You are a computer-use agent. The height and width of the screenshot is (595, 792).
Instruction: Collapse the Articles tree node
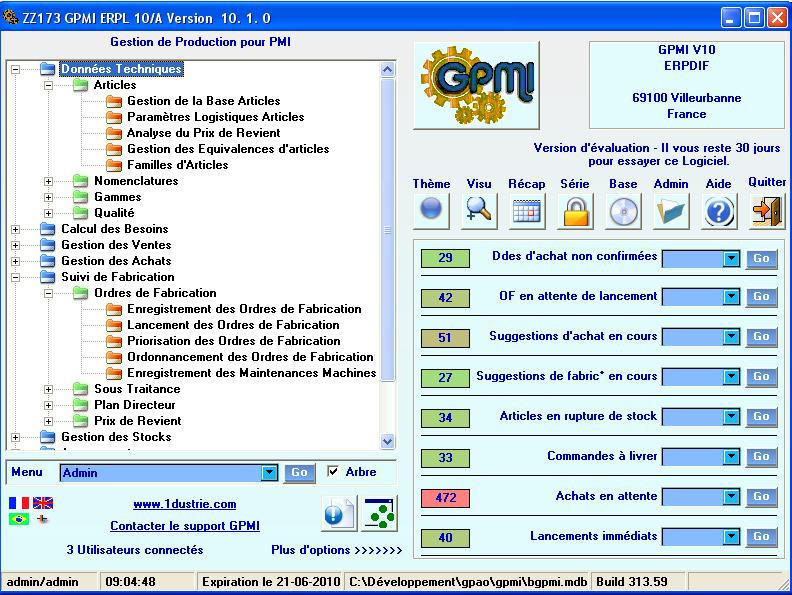pyautogui.click(x=48, y=85)
